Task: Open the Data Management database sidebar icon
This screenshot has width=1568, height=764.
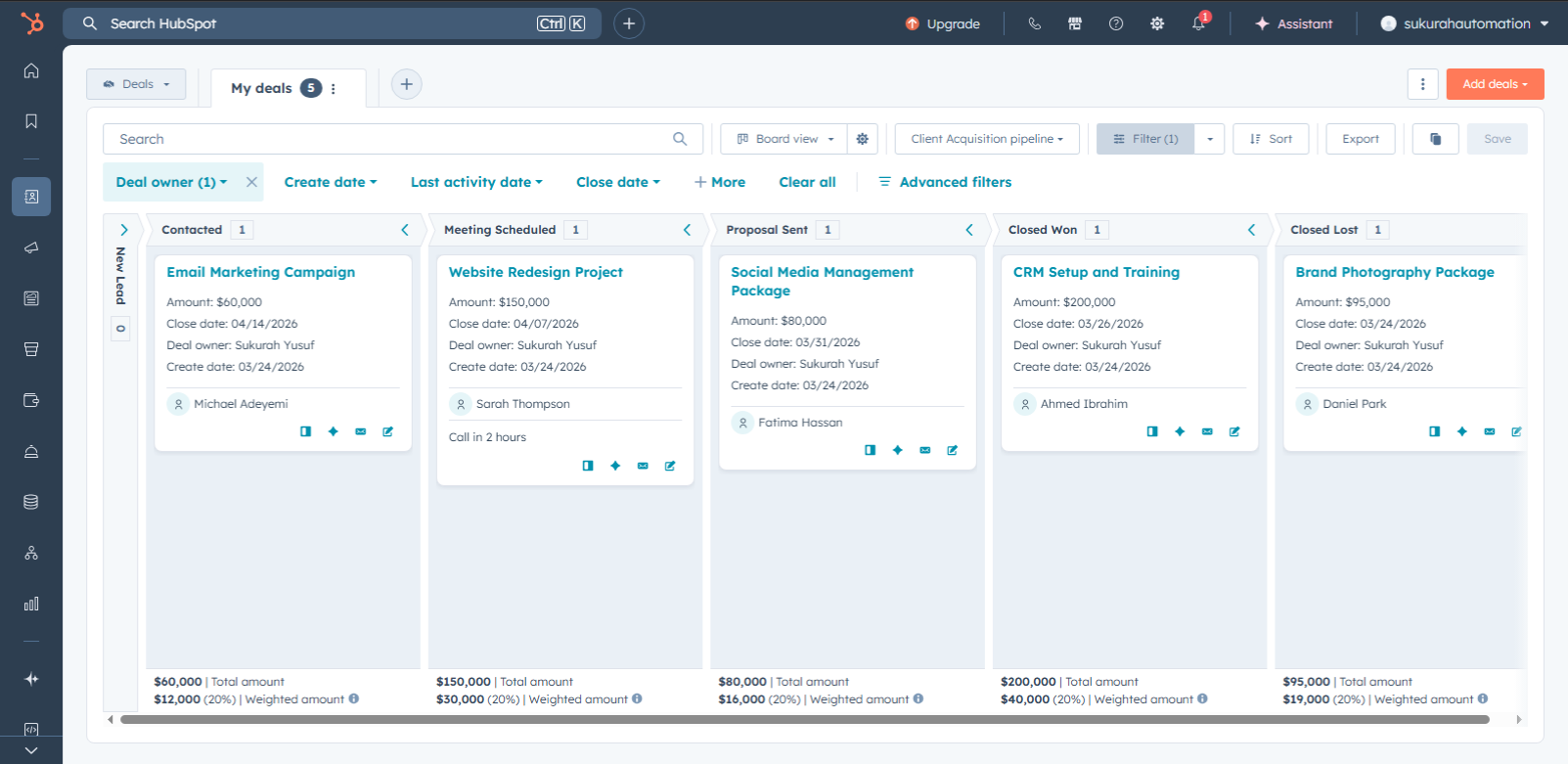Action: [x=31, y=502]
